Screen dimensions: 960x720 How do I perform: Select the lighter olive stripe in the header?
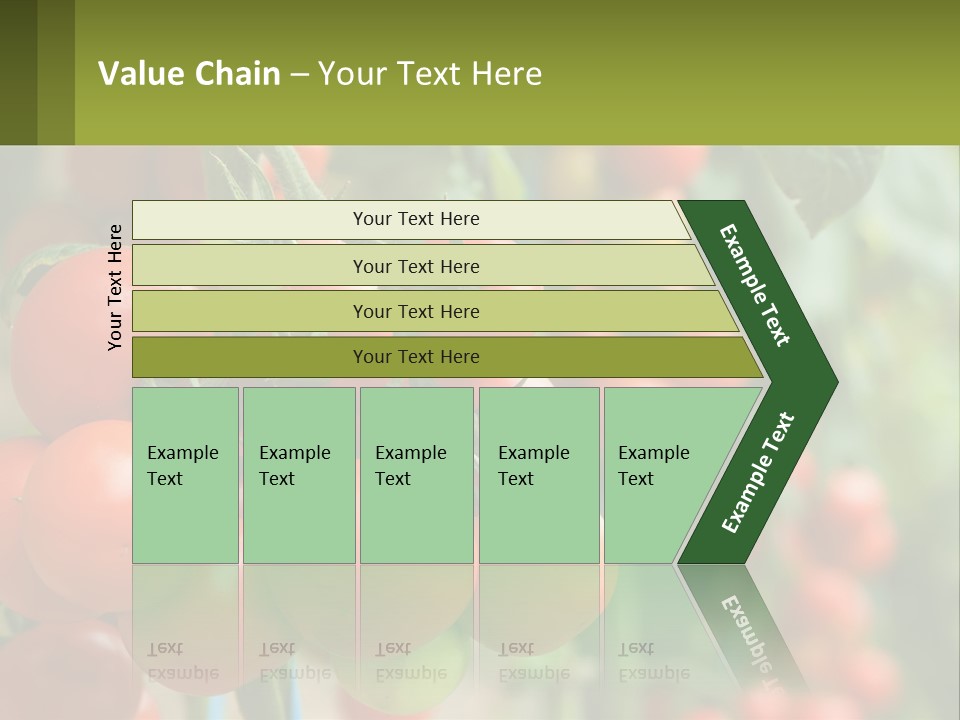pyautogui.click(x=56, y=72)
